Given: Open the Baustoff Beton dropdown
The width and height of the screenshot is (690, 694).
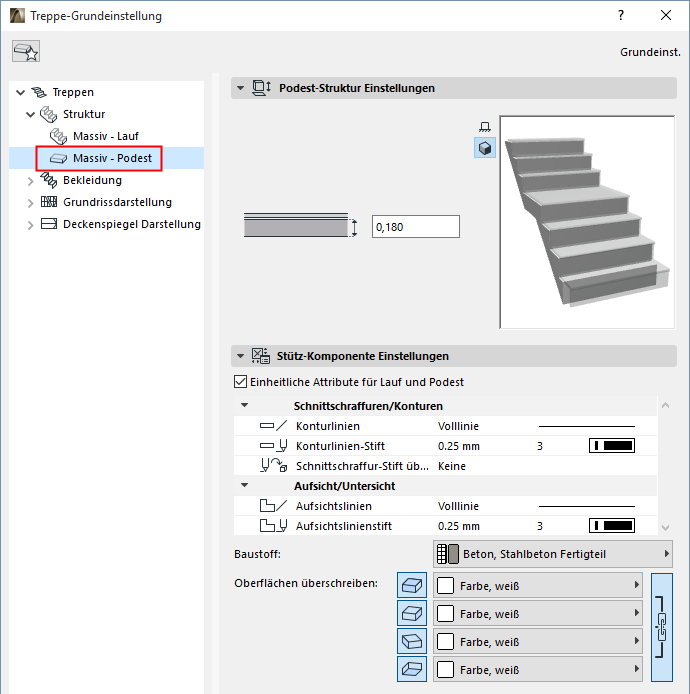Looking at the screenshot, I should (553, 554).
